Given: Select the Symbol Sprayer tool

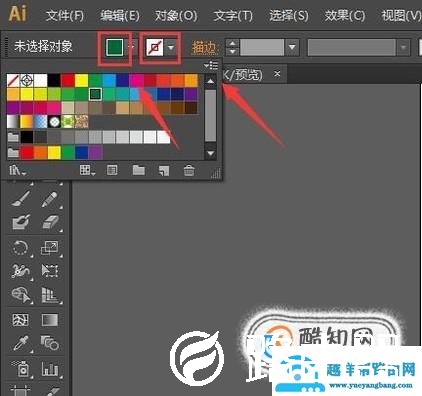Looking at the screenshot, I should coord(21,368).
